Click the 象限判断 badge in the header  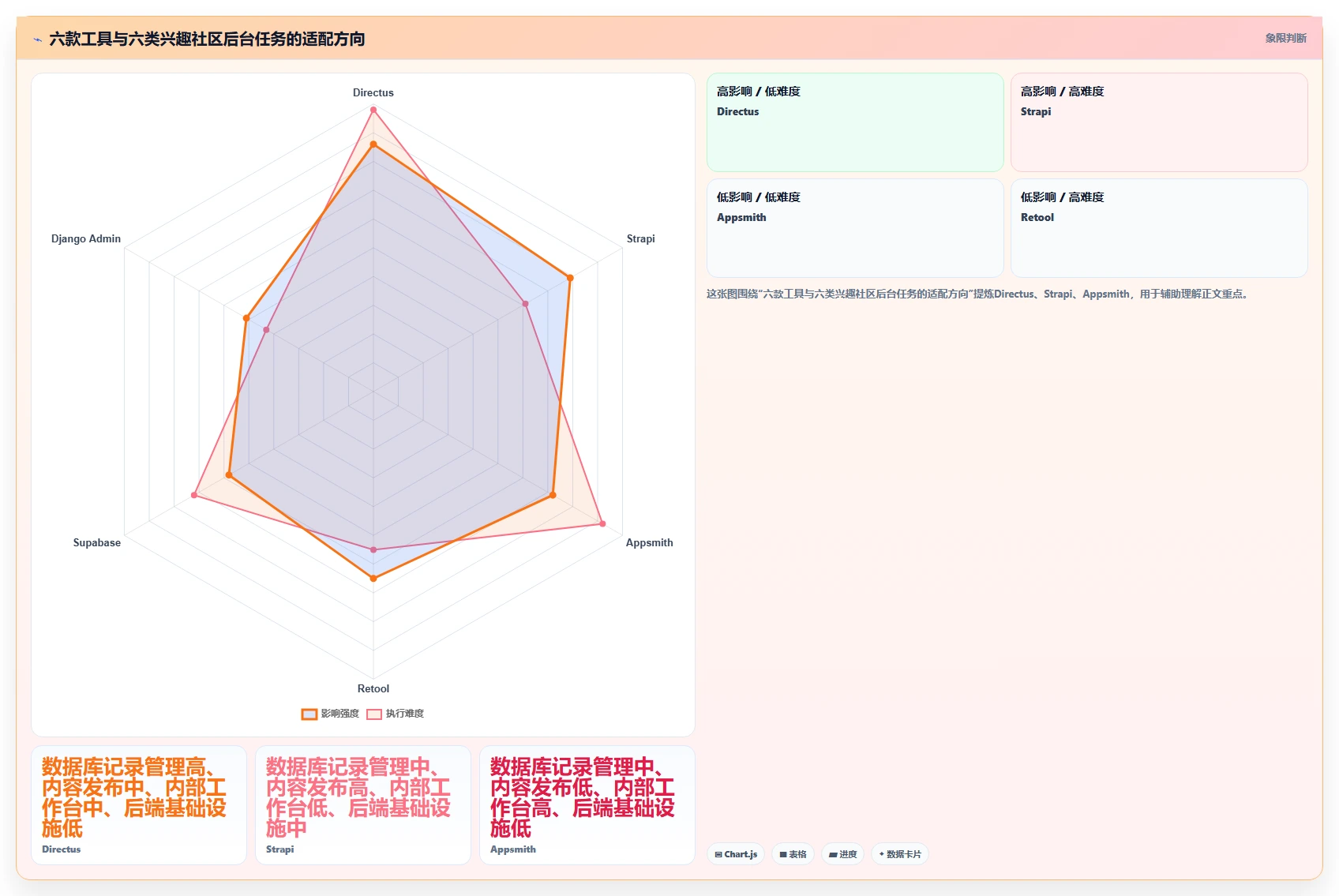coord(1285,38)
